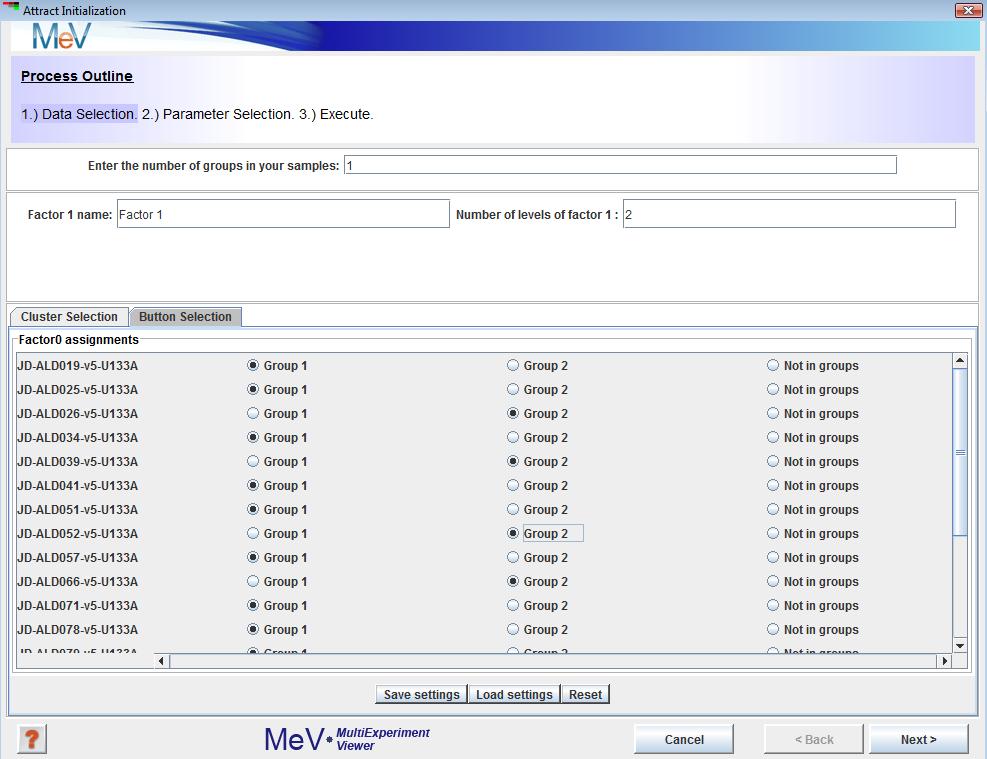
Task: Open the Button Selection tab
Action: point(185,317)
